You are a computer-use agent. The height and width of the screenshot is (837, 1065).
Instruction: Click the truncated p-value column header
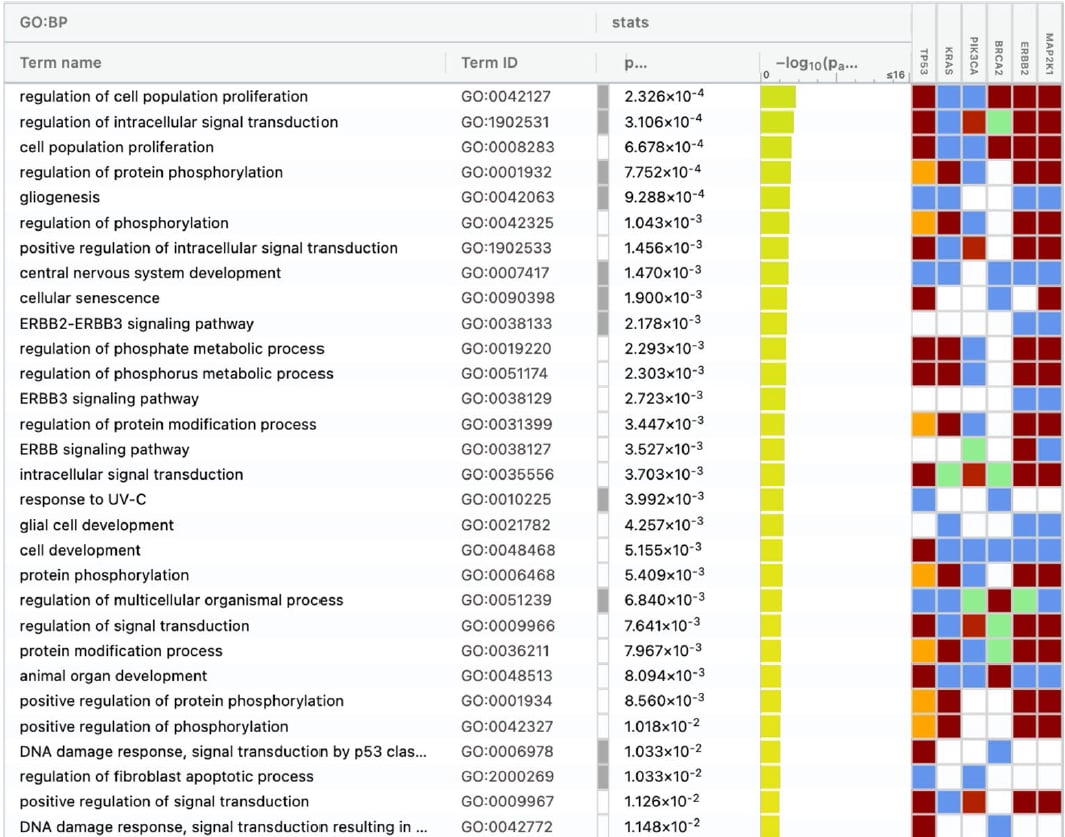click(x=635, y=63)
